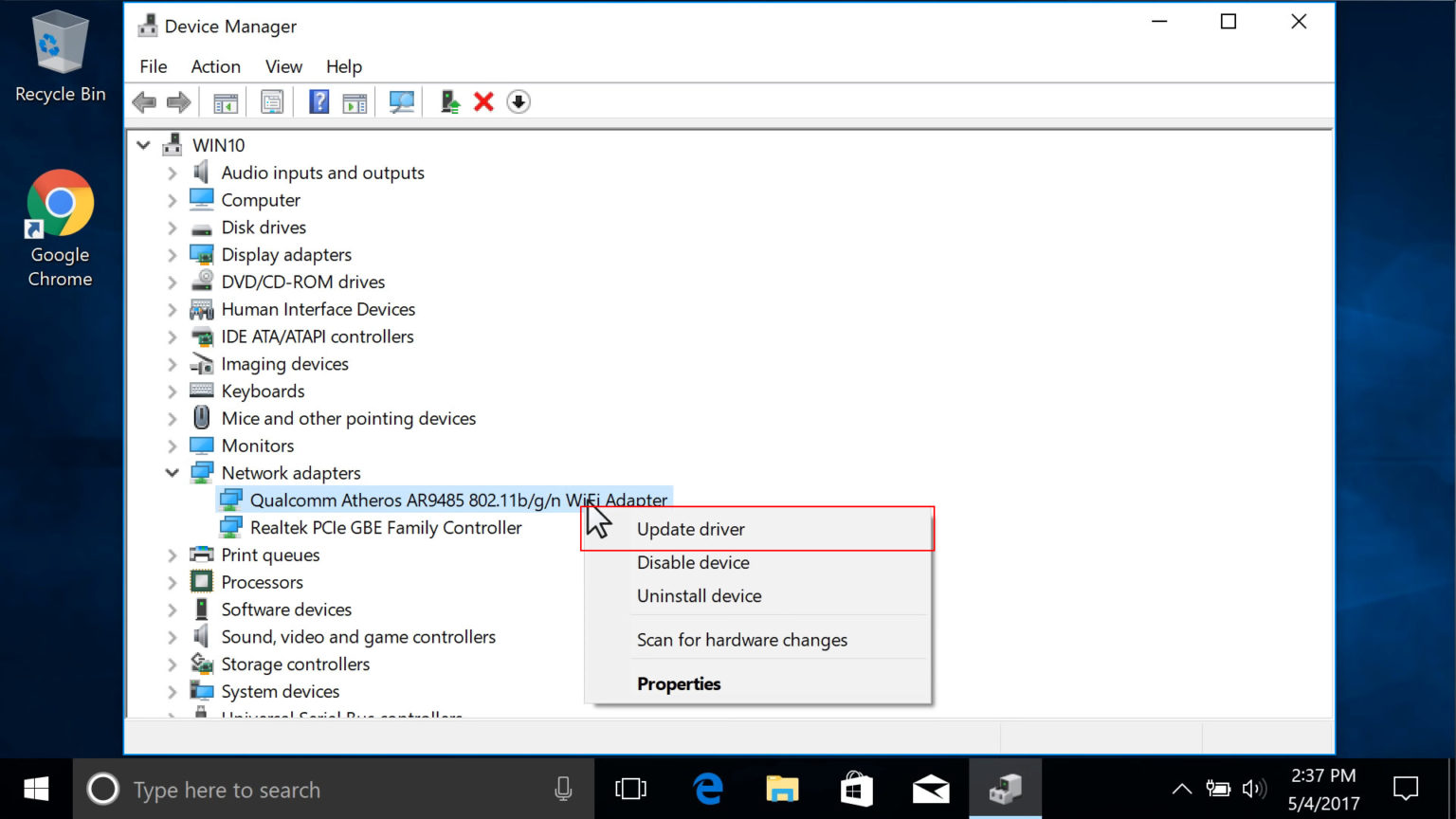Screen dimensions: 1456x819
Task: Open Help using the blue question mark icon
Action: [318, 101]
